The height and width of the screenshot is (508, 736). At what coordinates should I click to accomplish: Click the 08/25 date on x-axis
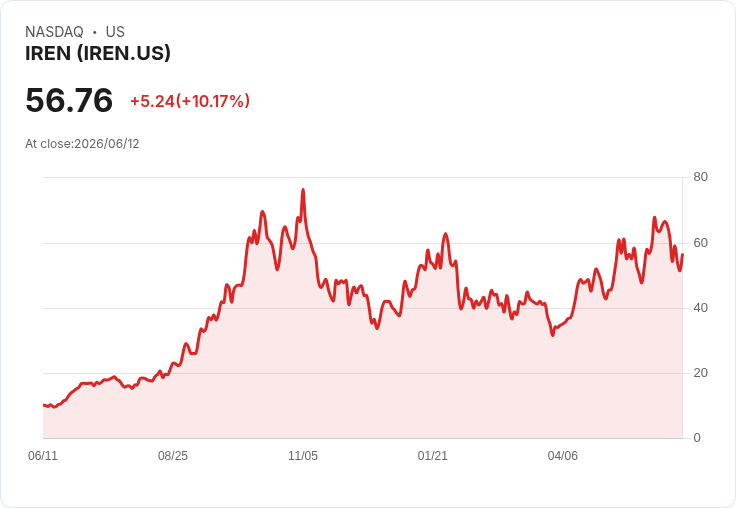click(173, 456)
